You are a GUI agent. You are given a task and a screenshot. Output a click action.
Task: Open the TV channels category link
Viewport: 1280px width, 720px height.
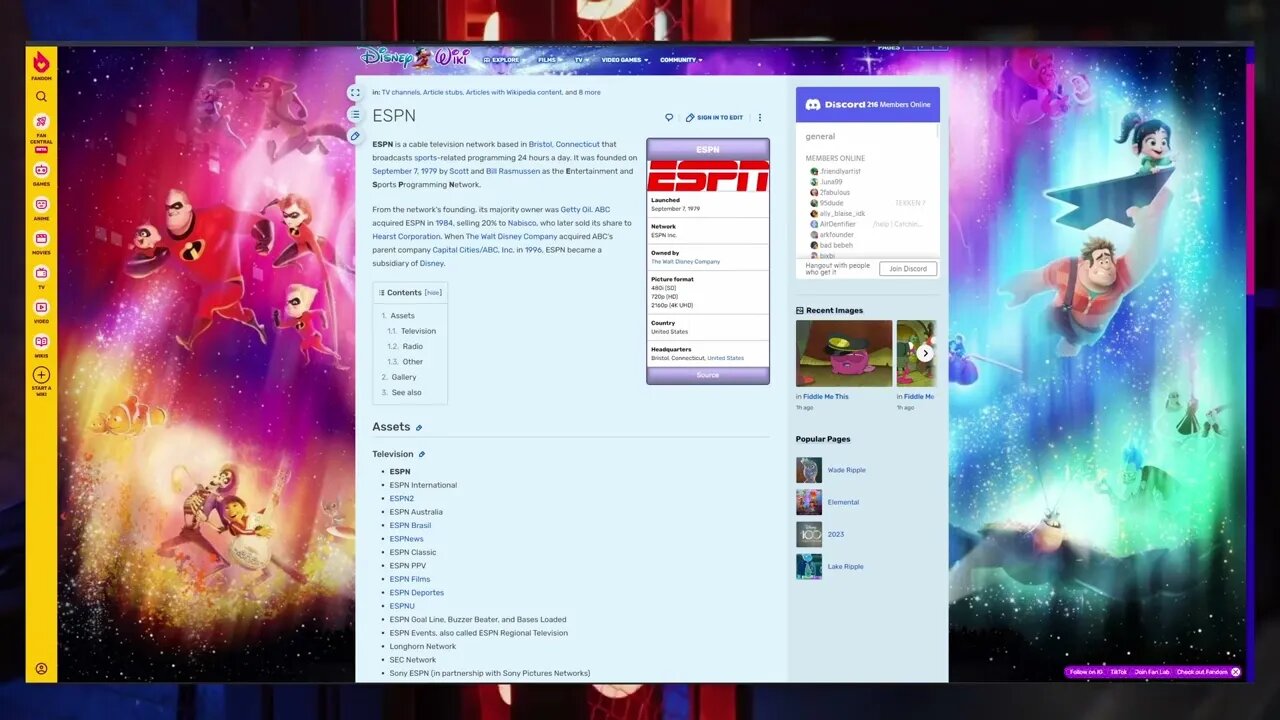pos(400,92)
